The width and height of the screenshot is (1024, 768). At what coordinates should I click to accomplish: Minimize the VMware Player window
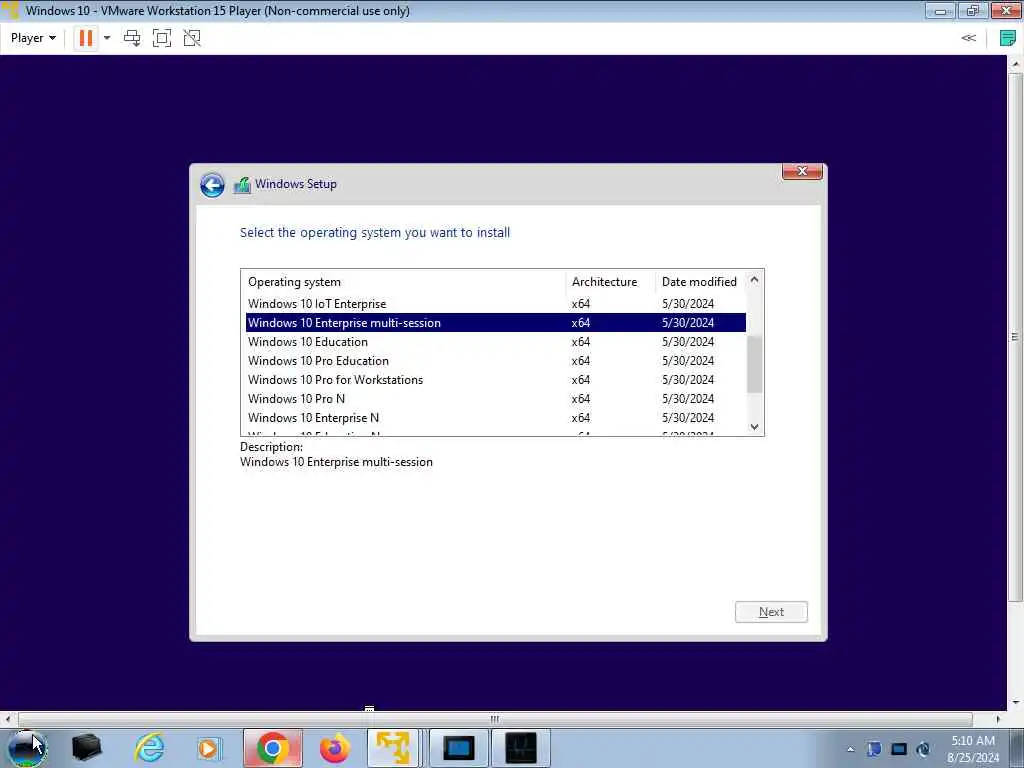(x=940, y=10)
